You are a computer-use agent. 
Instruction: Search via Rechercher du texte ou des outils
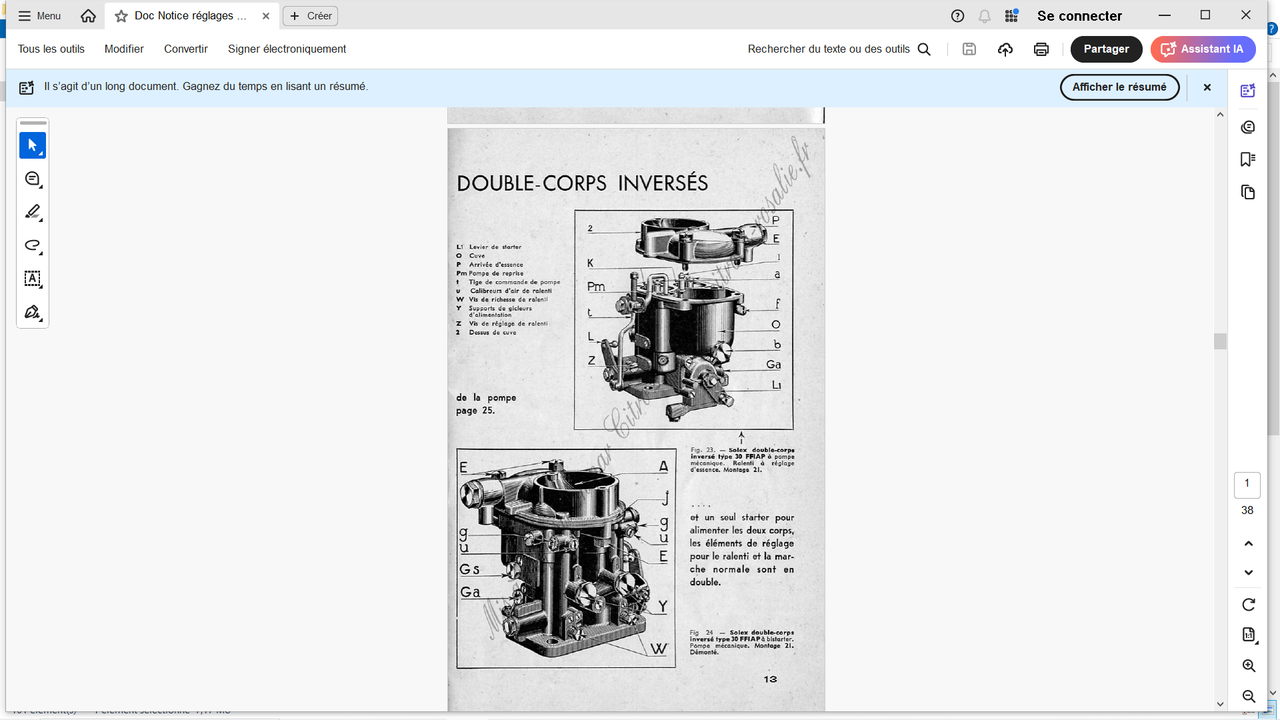click(x=839, y=49)
